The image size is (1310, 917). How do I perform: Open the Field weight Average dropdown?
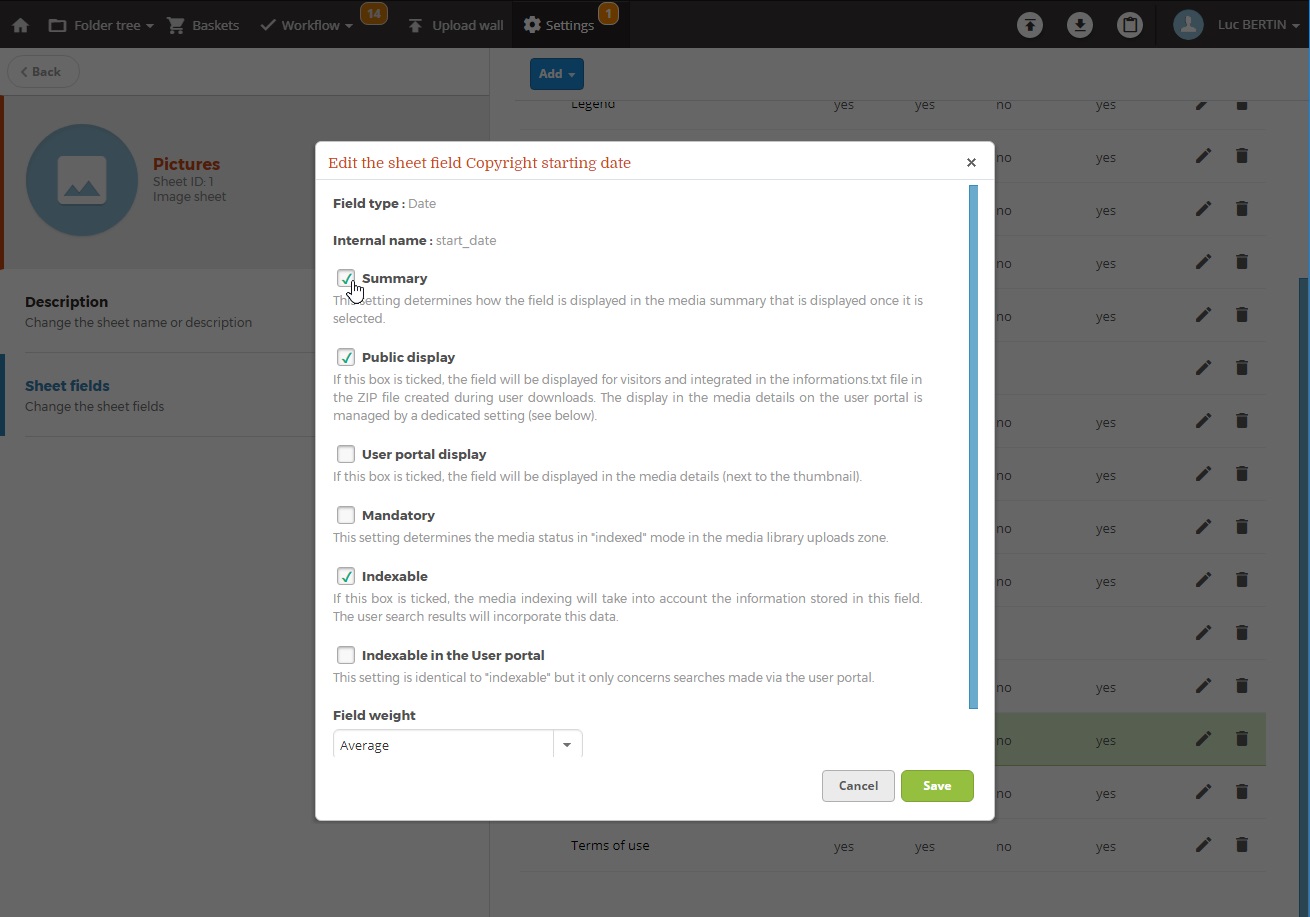tap(457, 744)
